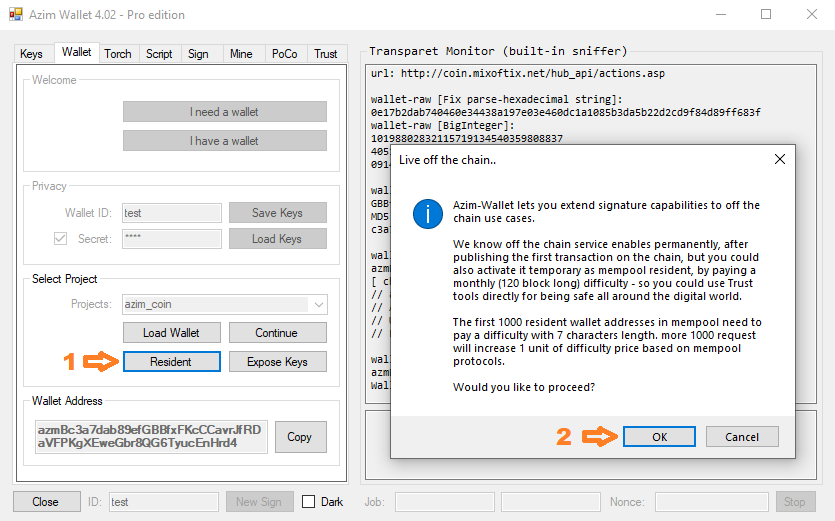This screenshot has height=521, width=835.
Task: Click the wallet-raw hexadecimal string value
Action: [566, 112]
